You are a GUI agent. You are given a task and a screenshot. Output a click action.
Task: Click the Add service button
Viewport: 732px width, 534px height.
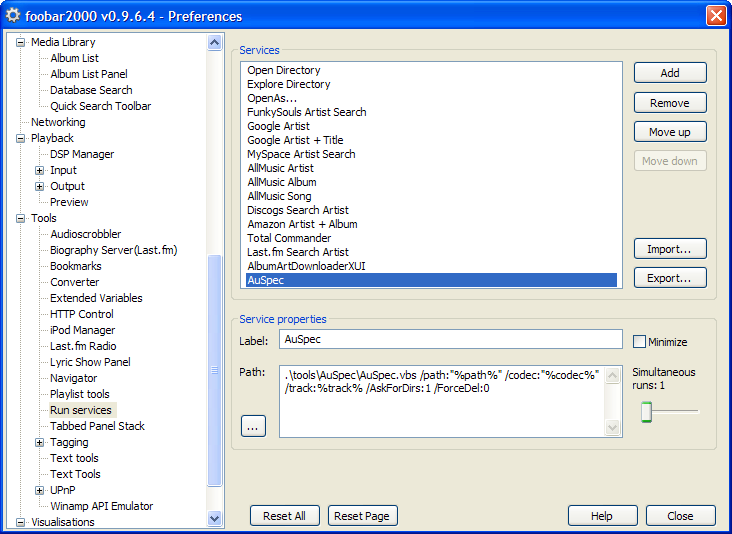670,73
